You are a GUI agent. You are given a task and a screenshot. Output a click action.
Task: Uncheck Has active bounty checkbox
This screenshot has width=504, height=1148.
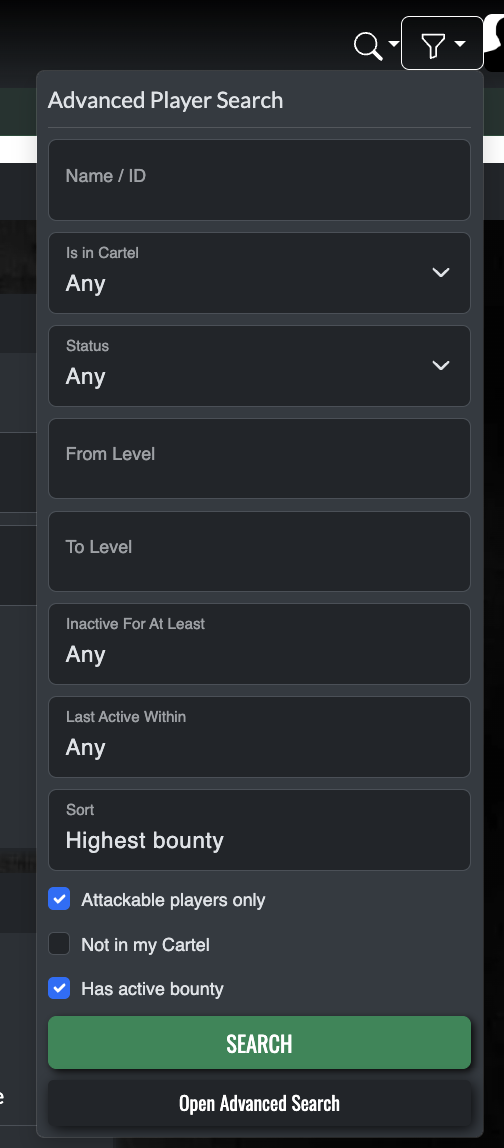[x=59, y=988]
